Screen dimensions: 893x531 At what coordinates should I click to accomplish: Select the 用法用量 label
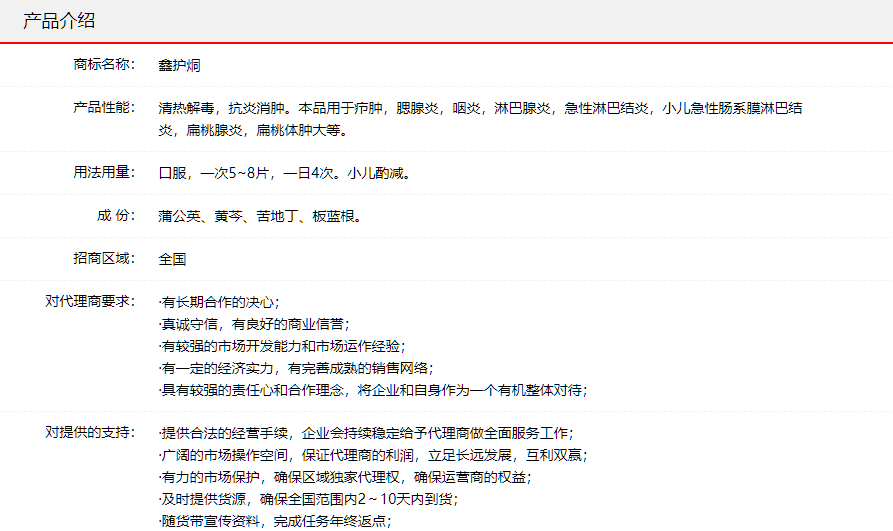tap(104, 171)
